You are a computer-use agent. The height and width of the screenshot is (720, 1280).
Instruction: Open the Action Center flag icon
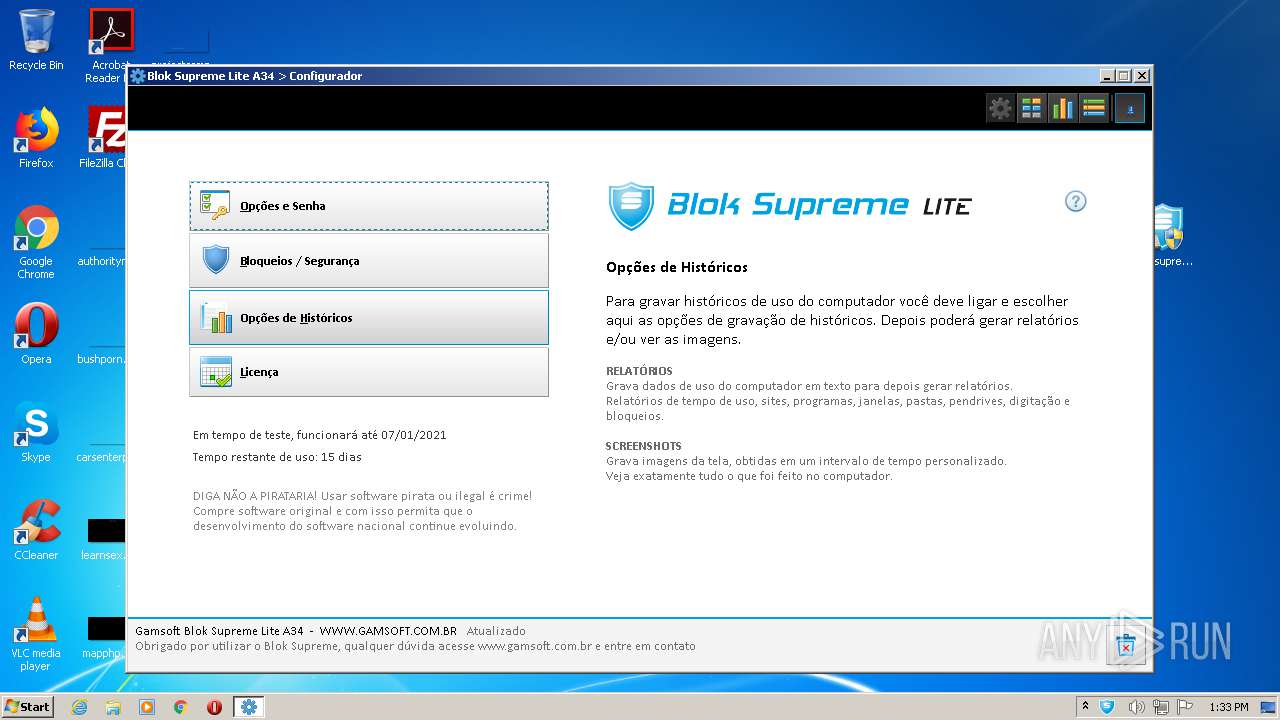click(1186, 707)
